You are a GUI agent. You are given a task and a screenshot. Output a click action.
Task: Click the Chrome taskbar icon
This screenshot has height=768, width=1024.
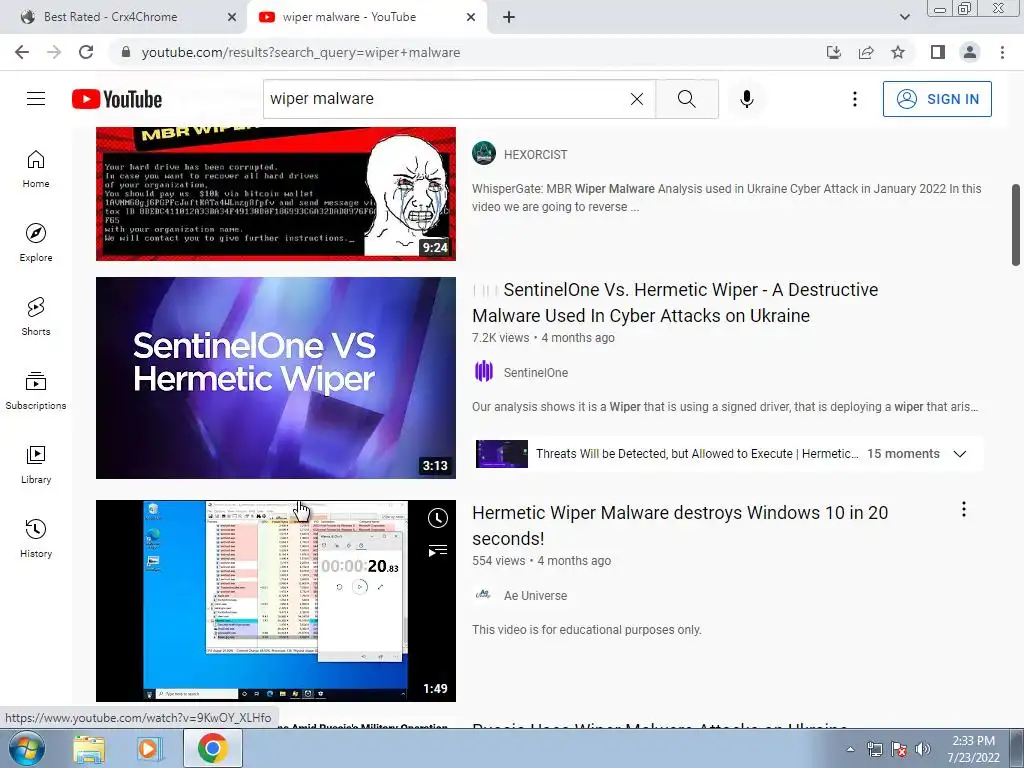coord(212,748)
